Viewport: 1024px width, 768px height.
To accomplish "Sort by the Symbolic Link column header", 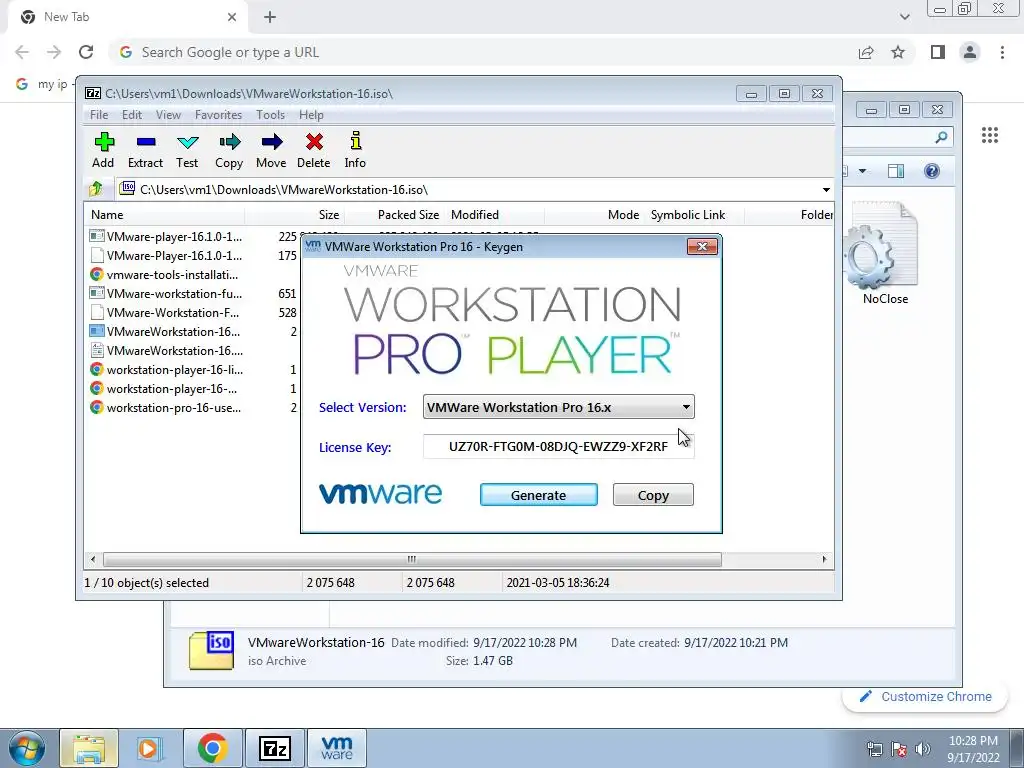I will (x=694, y=215).
